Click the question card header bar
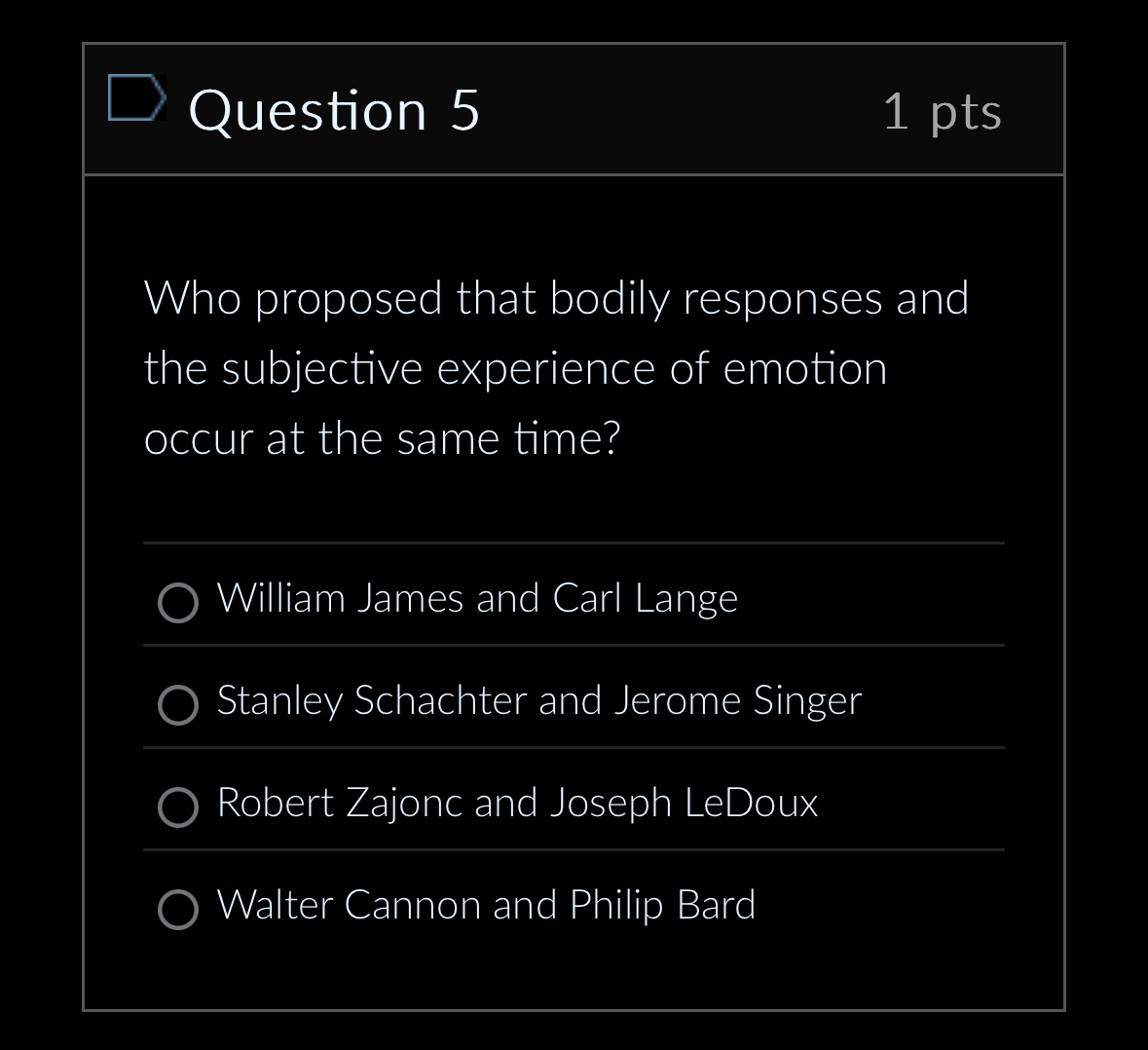Screen dimensions: 1148x1050 [574, 109]
